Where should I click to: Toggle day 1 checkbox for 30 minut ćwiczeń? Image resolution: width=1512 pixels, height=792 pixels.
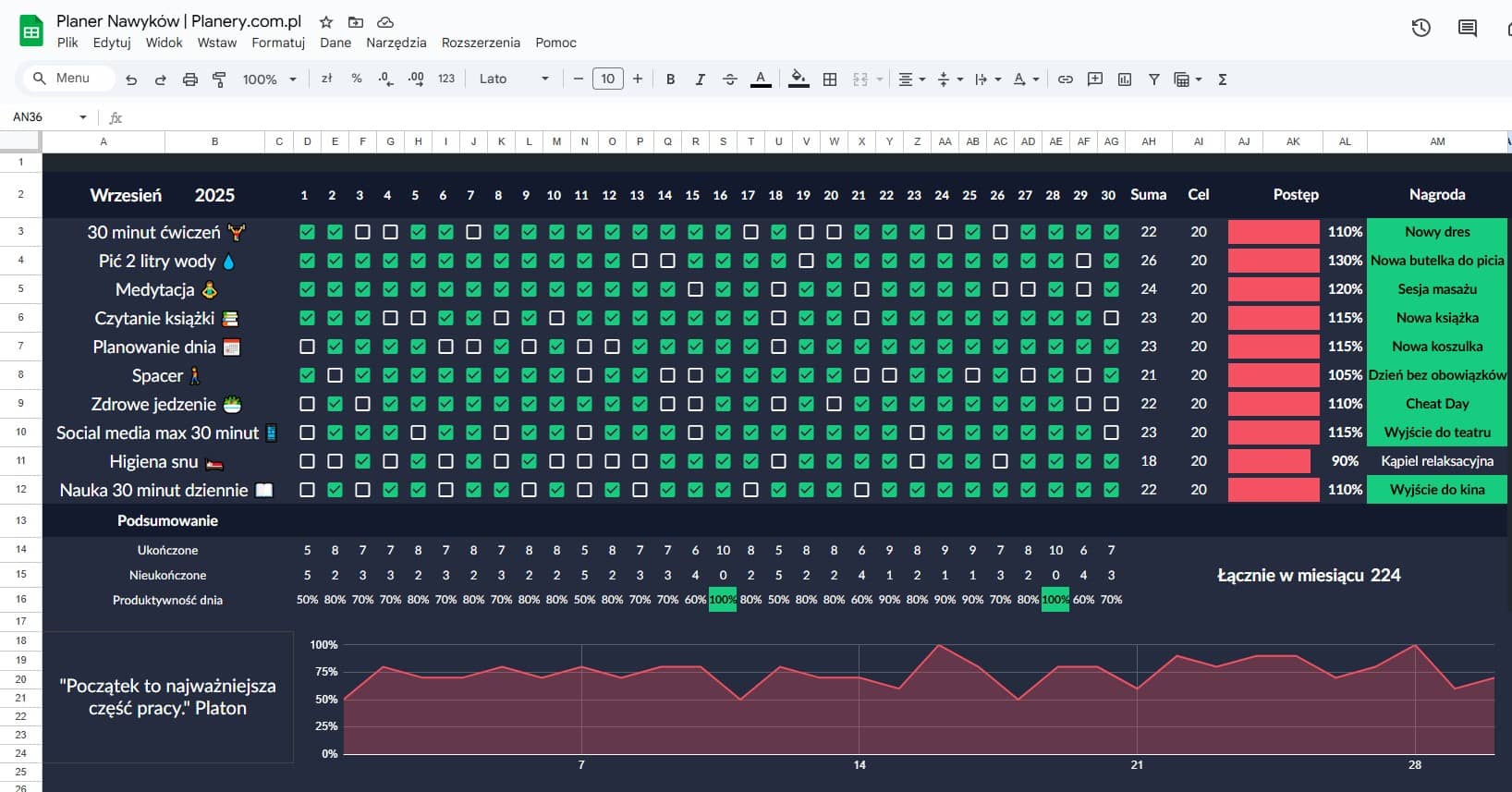click(x=307, y=232)
